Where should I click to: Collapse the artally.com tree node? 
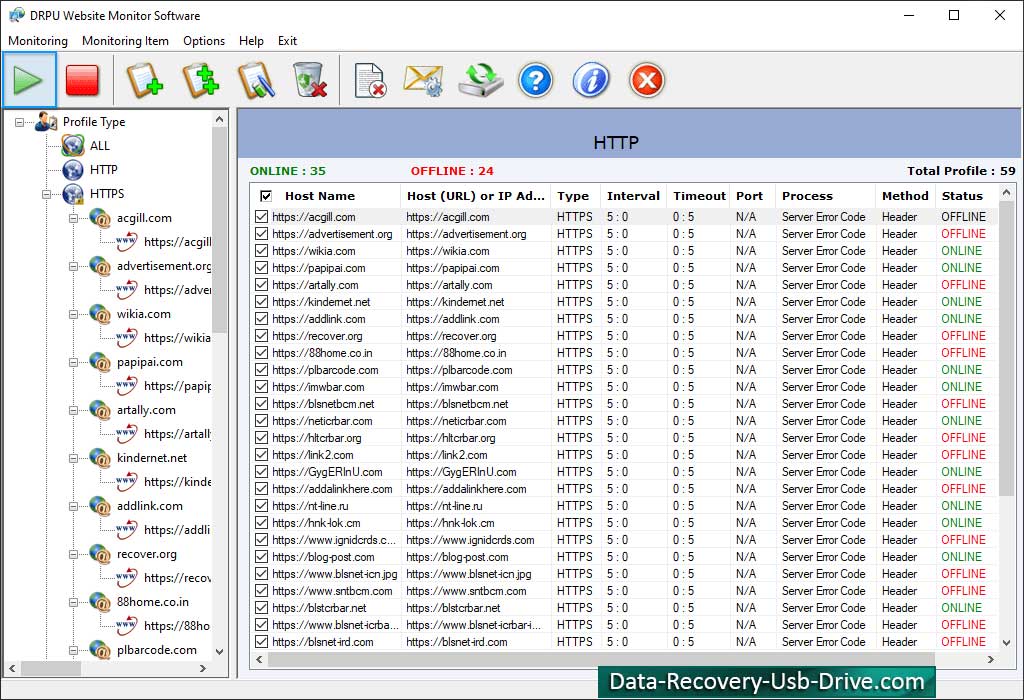pyautogui.click(x=74, y=410)
